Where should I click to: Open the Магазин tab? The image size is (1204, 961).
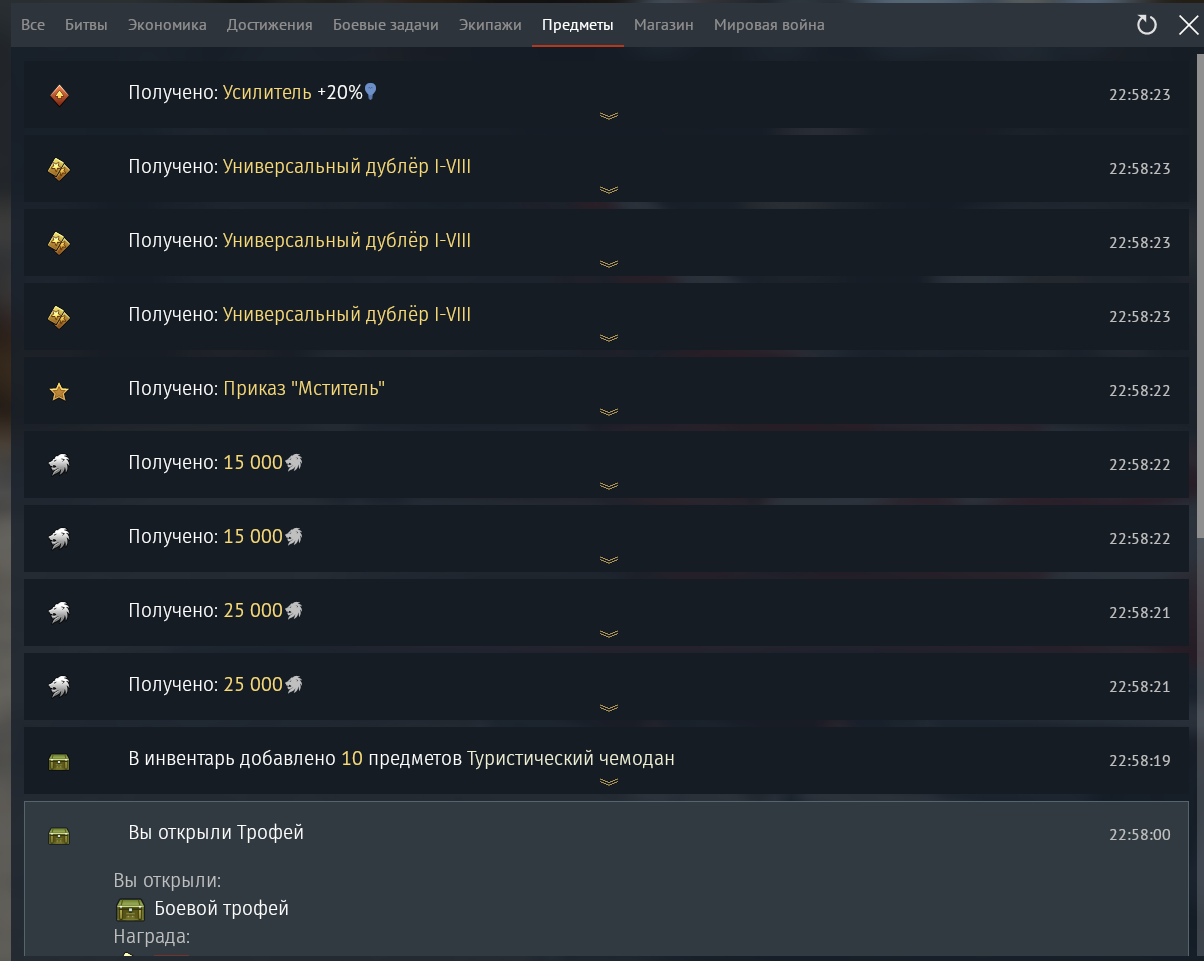[664, 25]
